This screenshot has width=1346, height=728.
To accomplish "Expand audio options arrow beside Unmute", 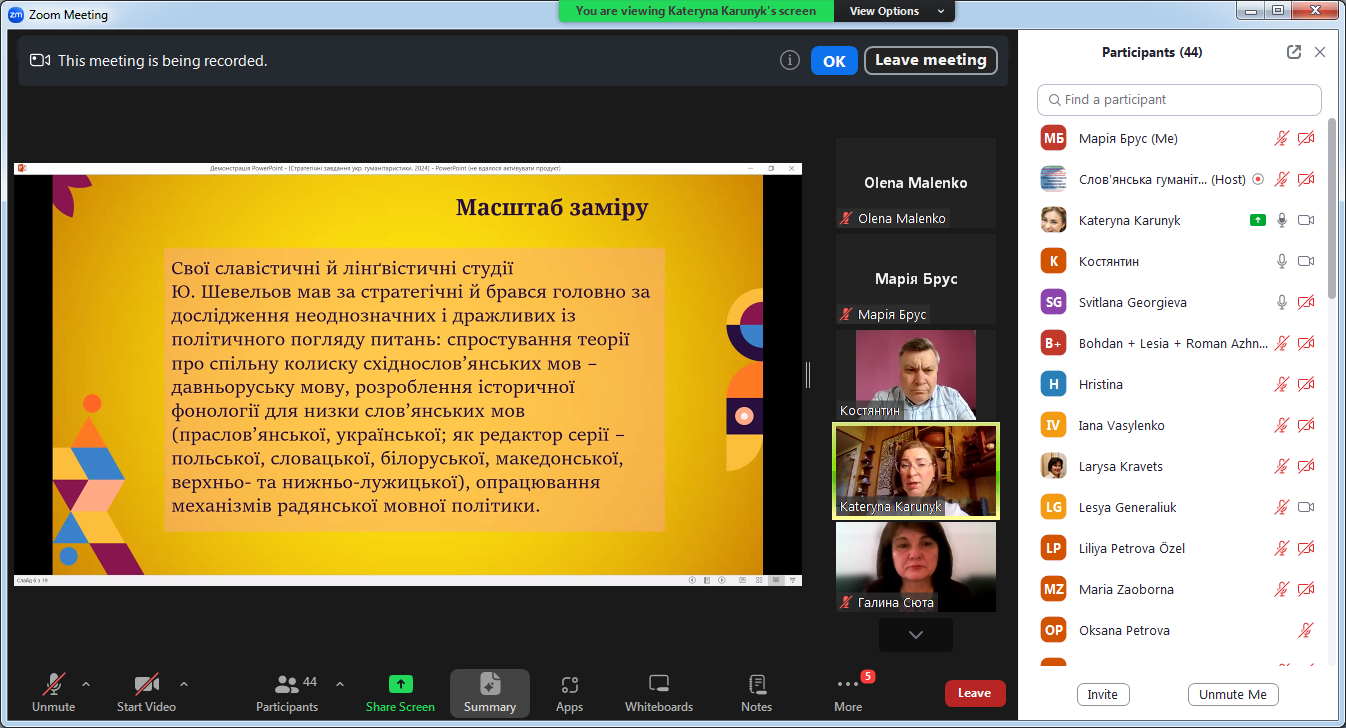I will point(86,684).
